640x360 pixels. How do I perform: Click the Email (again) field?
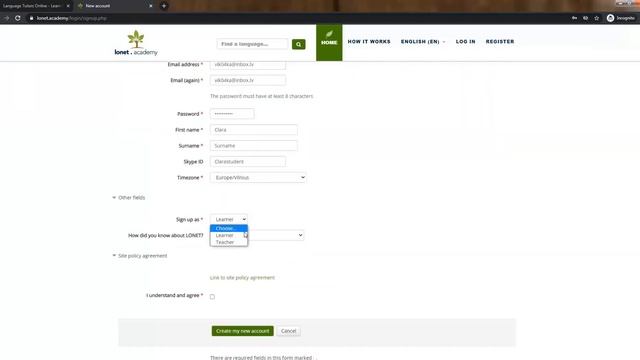[248, 80]
